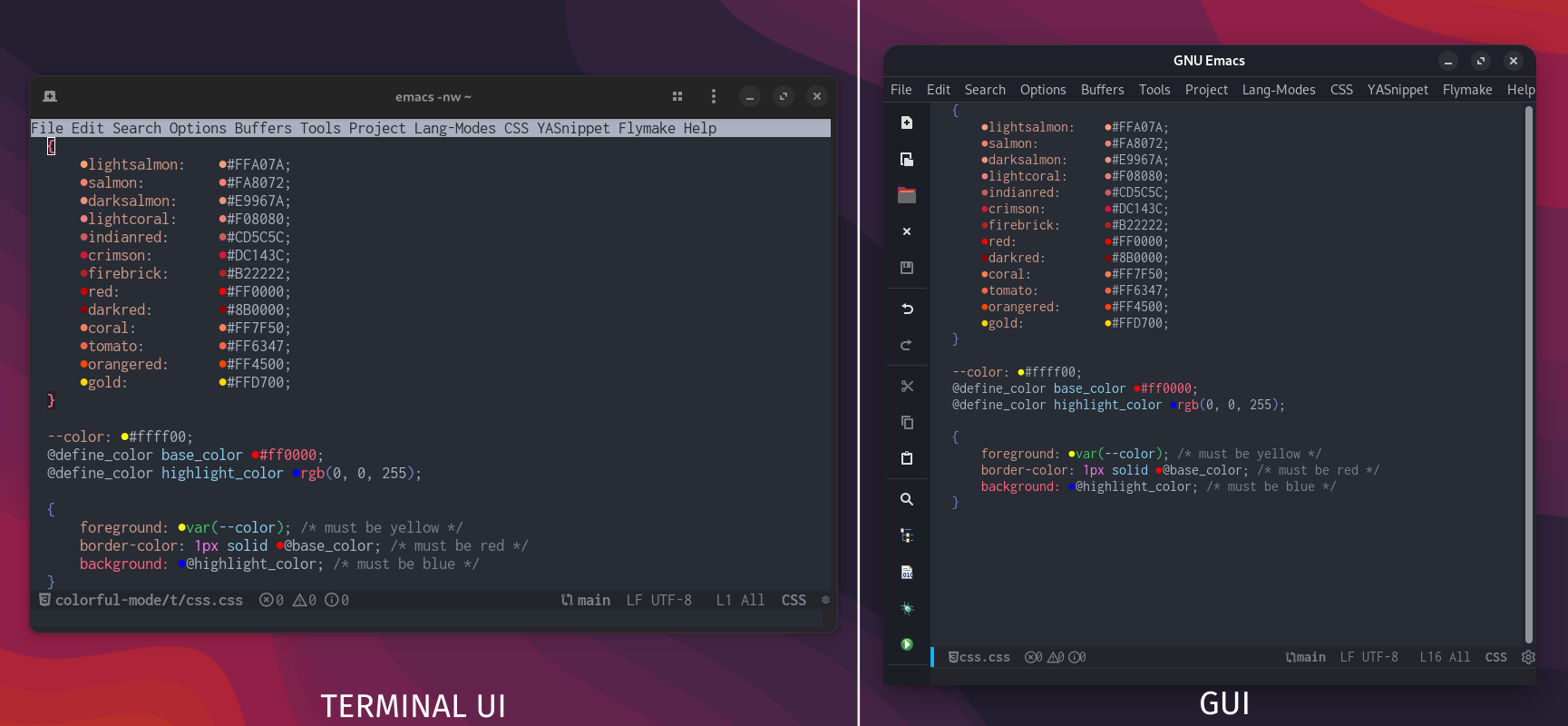Click the binary file icon in GUI toolbar
The image size is (1568, 726).
point(907,572)
